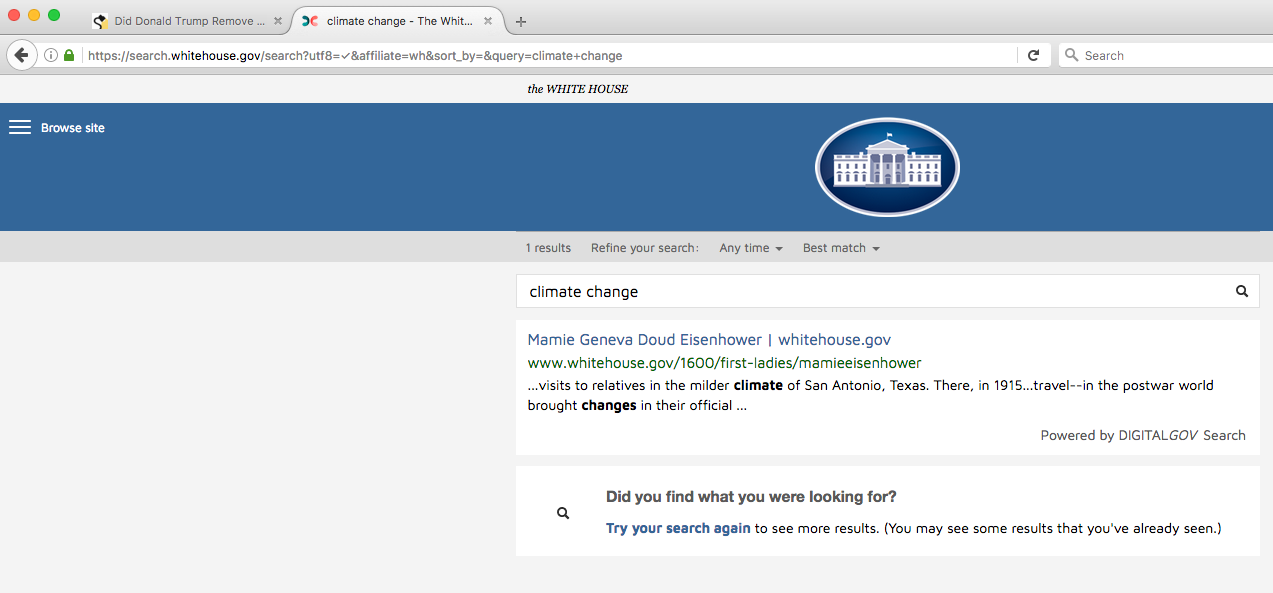Click 'the WHITE HOUSE' header text
This screenshot has height=593, width=1273.
point(578,89)
